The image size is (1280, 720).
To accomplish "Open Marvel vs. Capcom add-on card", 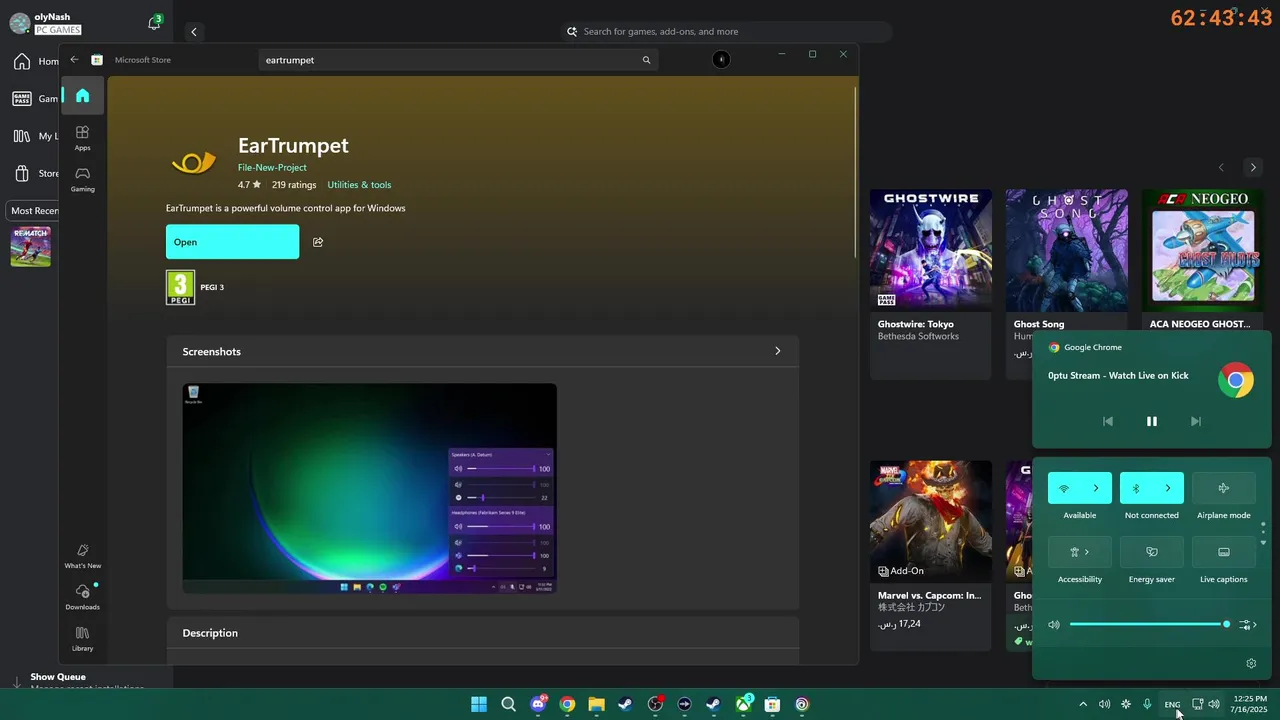I will pos(930,556).
